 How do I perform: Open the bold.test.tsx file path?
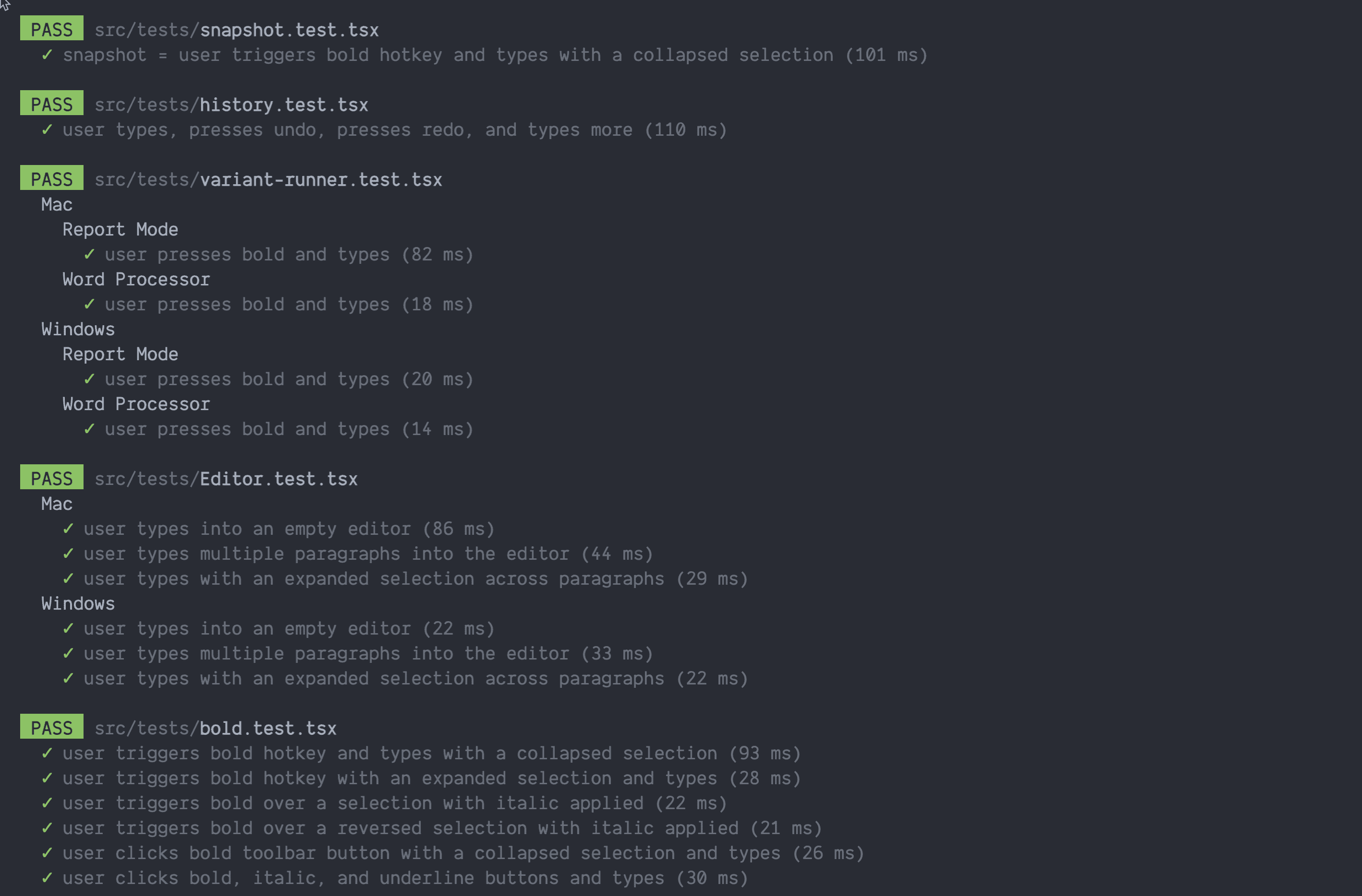click(x=215, y=728)
